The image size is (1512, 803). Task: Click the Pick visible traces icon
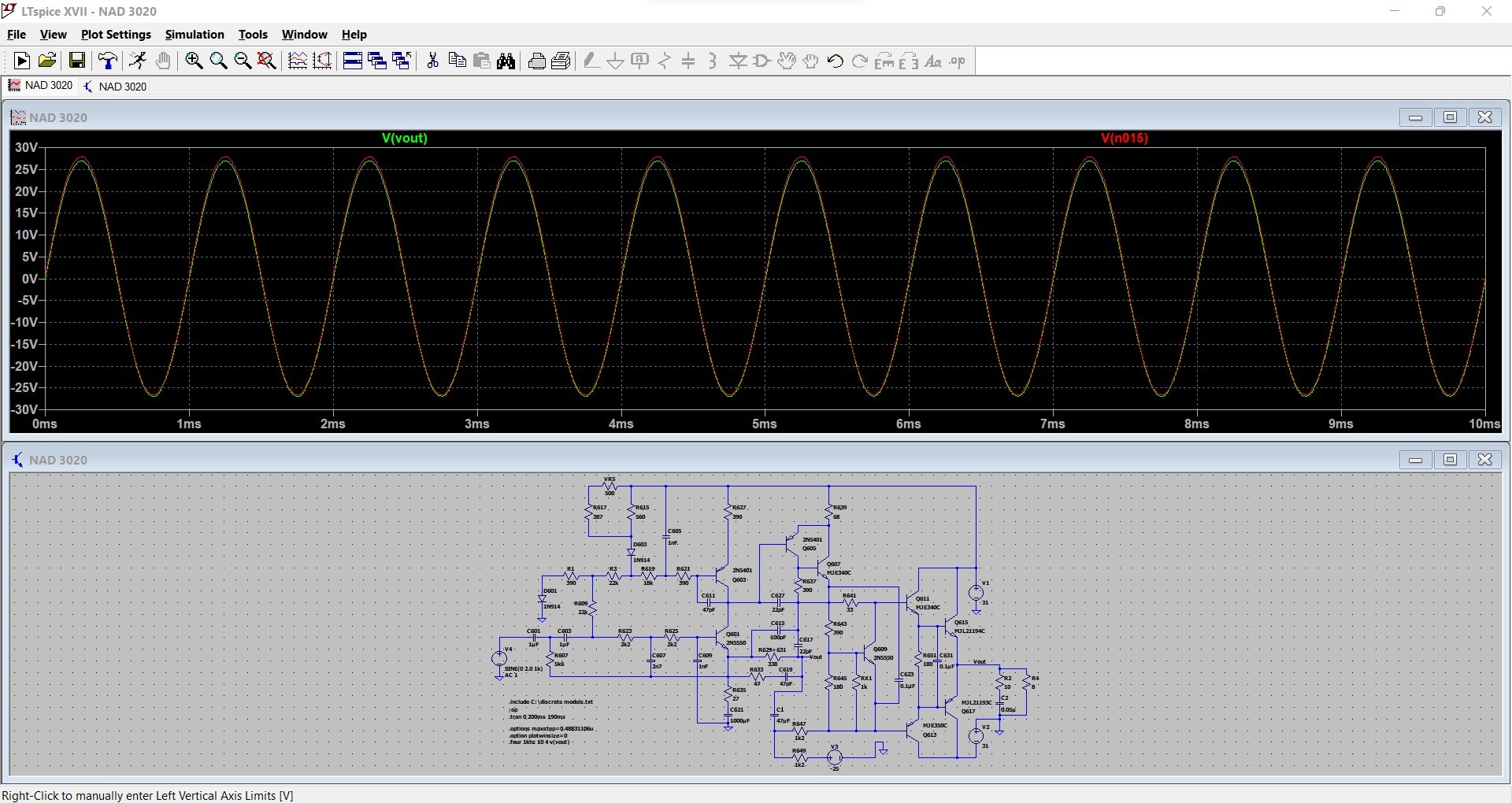[x=298, y=61]
